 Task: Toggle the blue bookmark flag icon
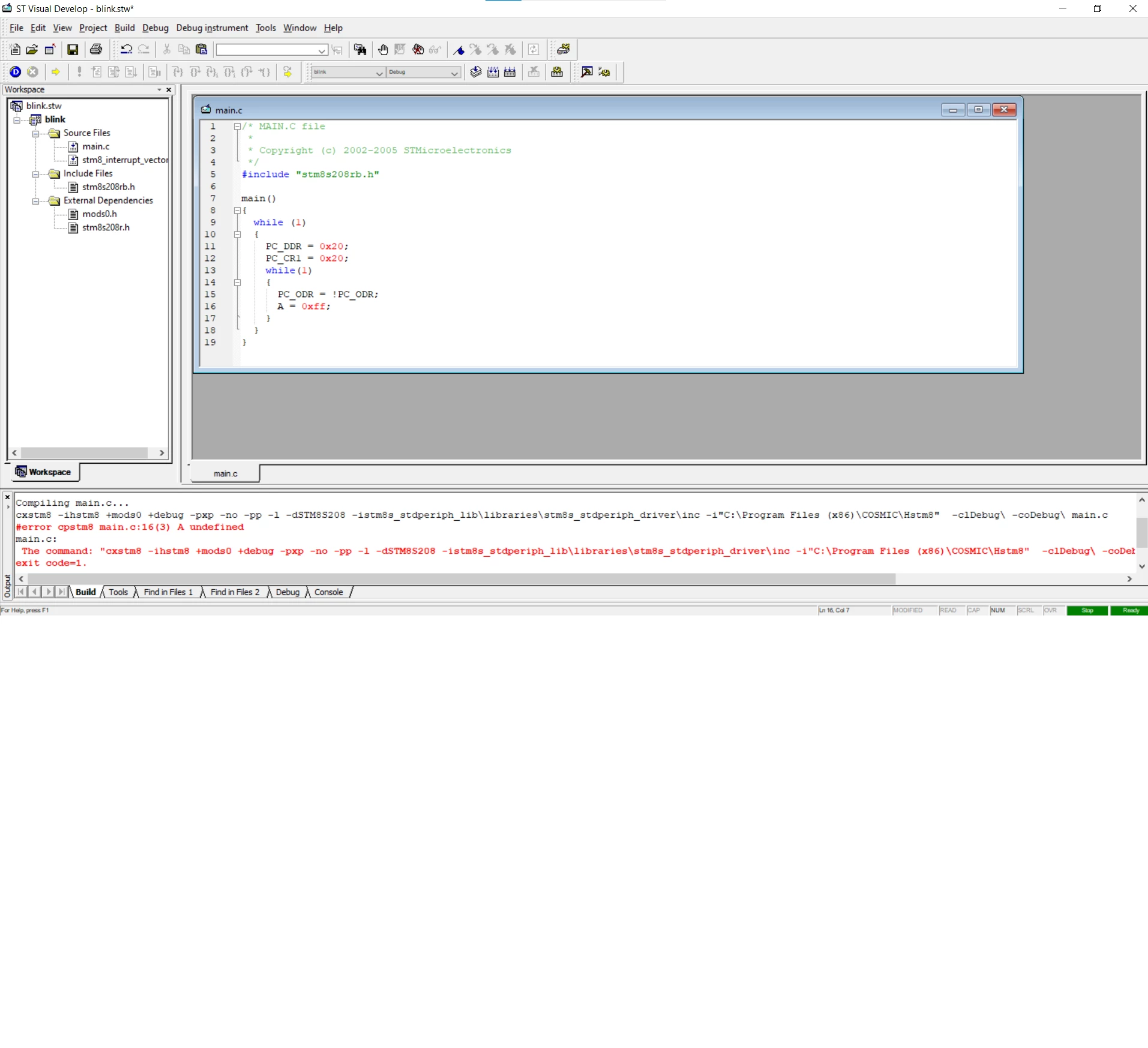point(458,50)
